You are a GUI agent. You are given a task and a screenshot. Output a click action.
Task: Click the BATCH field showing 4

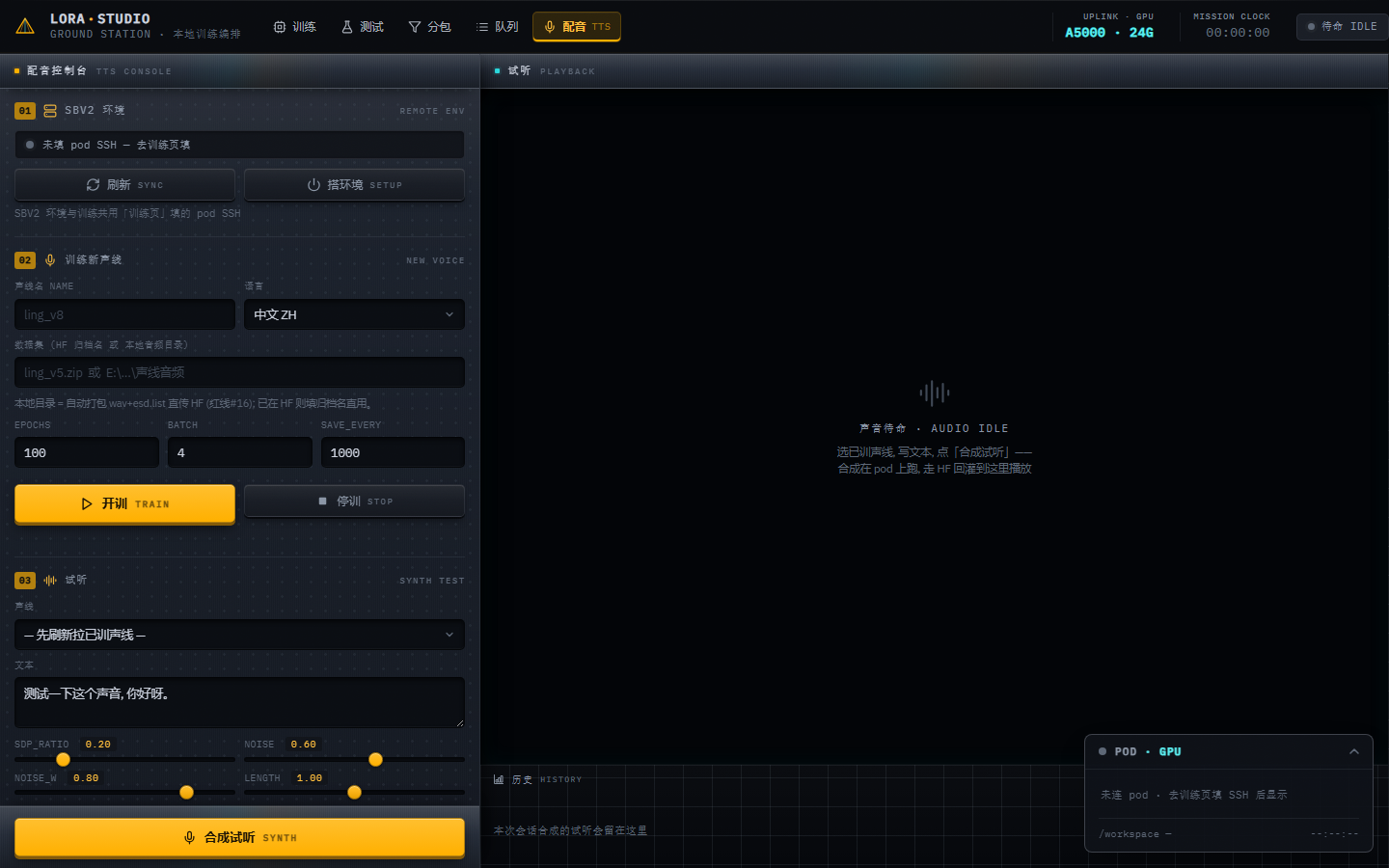pos(240,452)
